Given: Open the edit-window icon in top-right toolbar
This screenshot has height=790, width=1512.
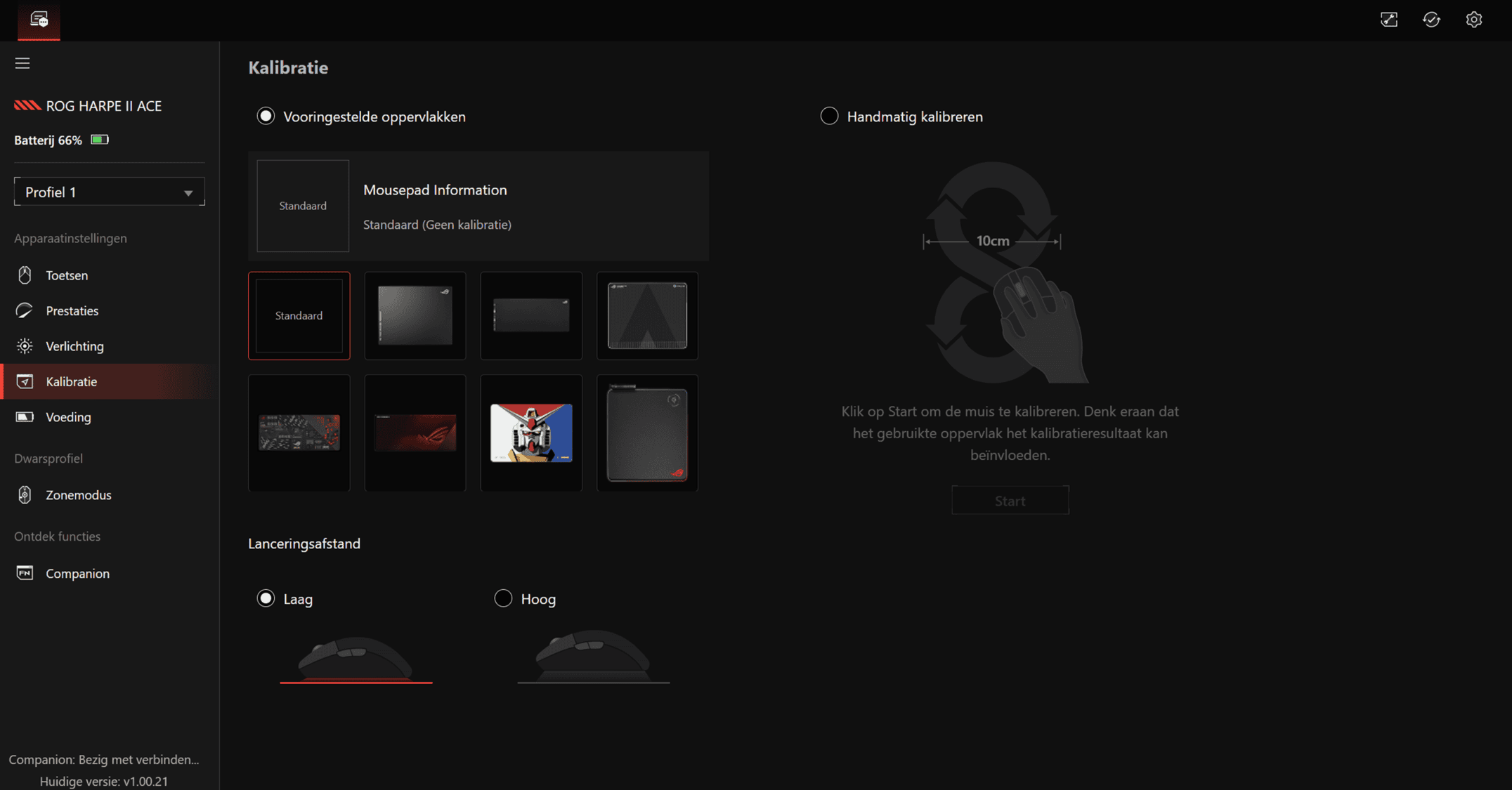Looking at the screenshot, I should (1389, 20).
